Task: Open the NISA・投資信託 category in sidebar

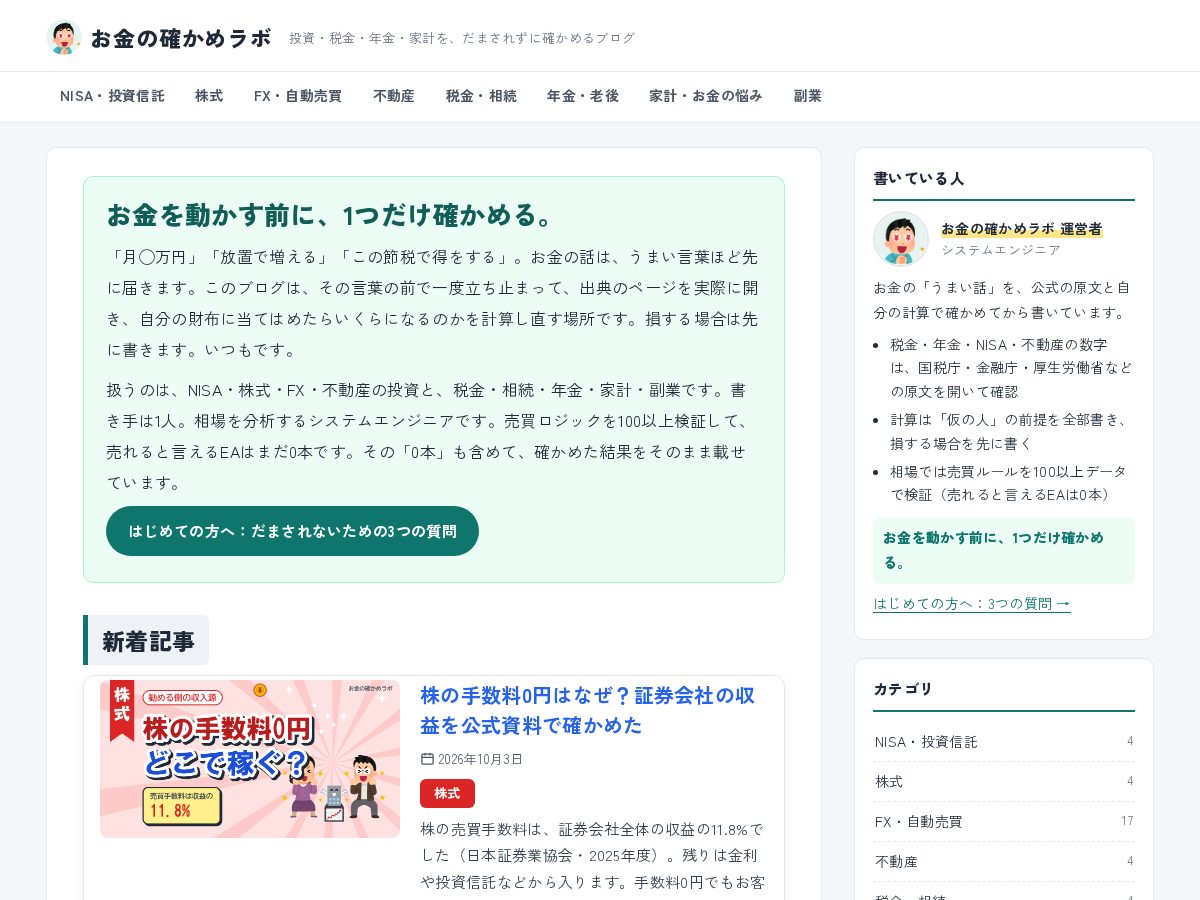Action: click(x=1004, y=742)
